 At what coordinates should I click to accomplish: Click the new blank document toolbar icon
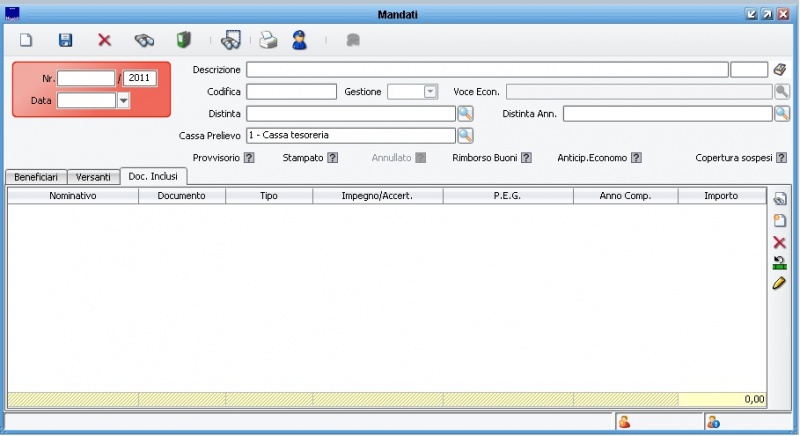click(x=27, y=40)
